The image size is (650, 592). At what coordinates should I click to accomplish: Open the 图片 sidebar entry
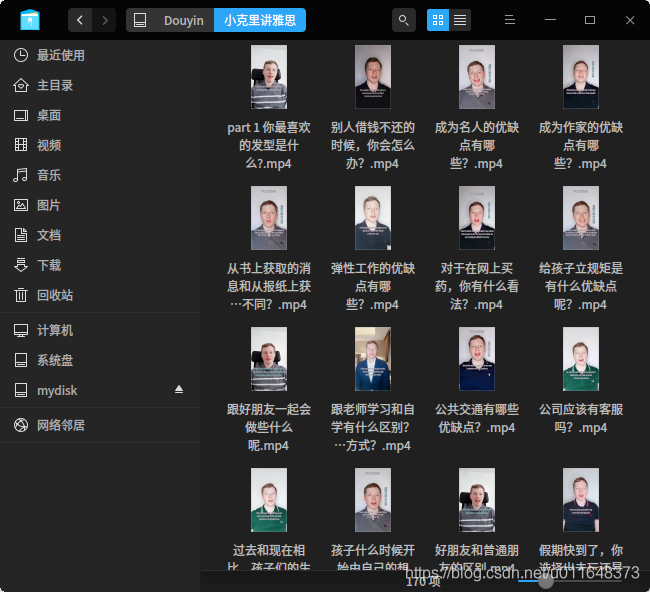(100, 205)
